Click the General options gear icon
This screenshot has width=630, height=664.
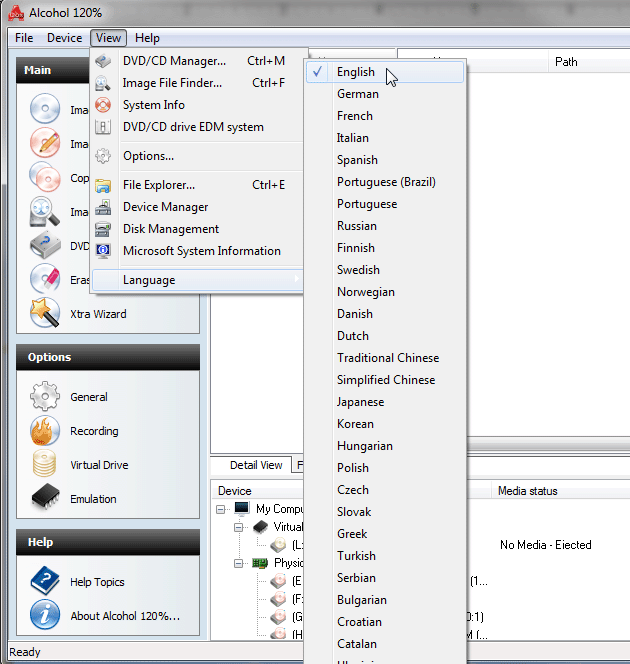point(45,396)
